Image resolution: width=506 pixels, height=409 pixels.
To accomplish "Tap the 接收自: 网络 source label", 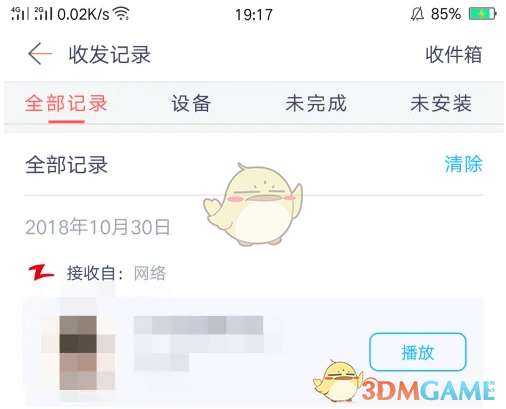I will coord(116,273).
